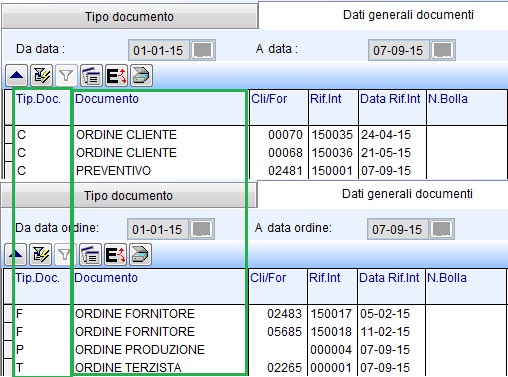Switch to the upper 'Tipo documento' tab
This screenshot has height=377, width=508.
coord(129,17)
